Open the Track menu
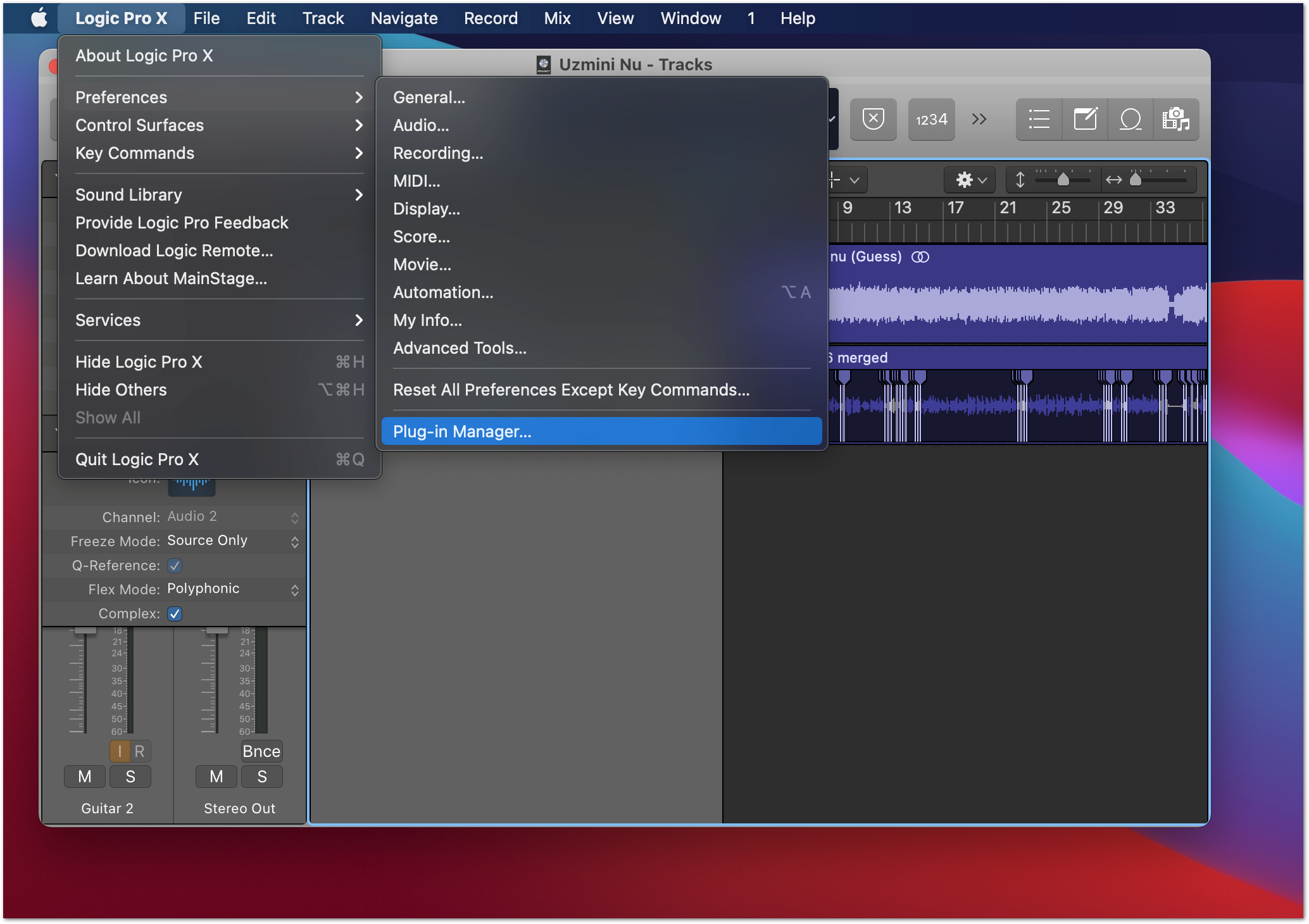The width and height of the screenshot is (1309, 924). pyautogui.click(x=323, y=18)
